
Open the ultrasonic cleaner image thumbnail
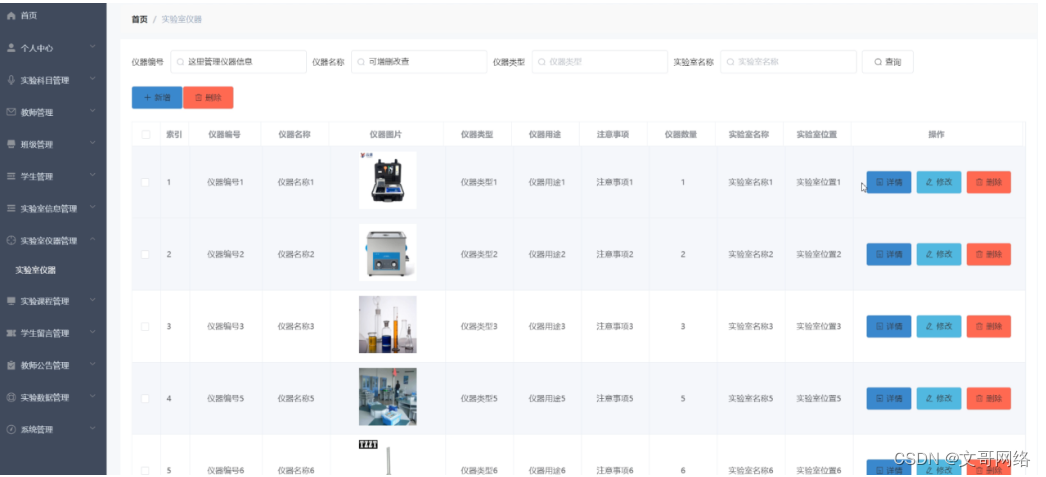[x=388, y=252]
